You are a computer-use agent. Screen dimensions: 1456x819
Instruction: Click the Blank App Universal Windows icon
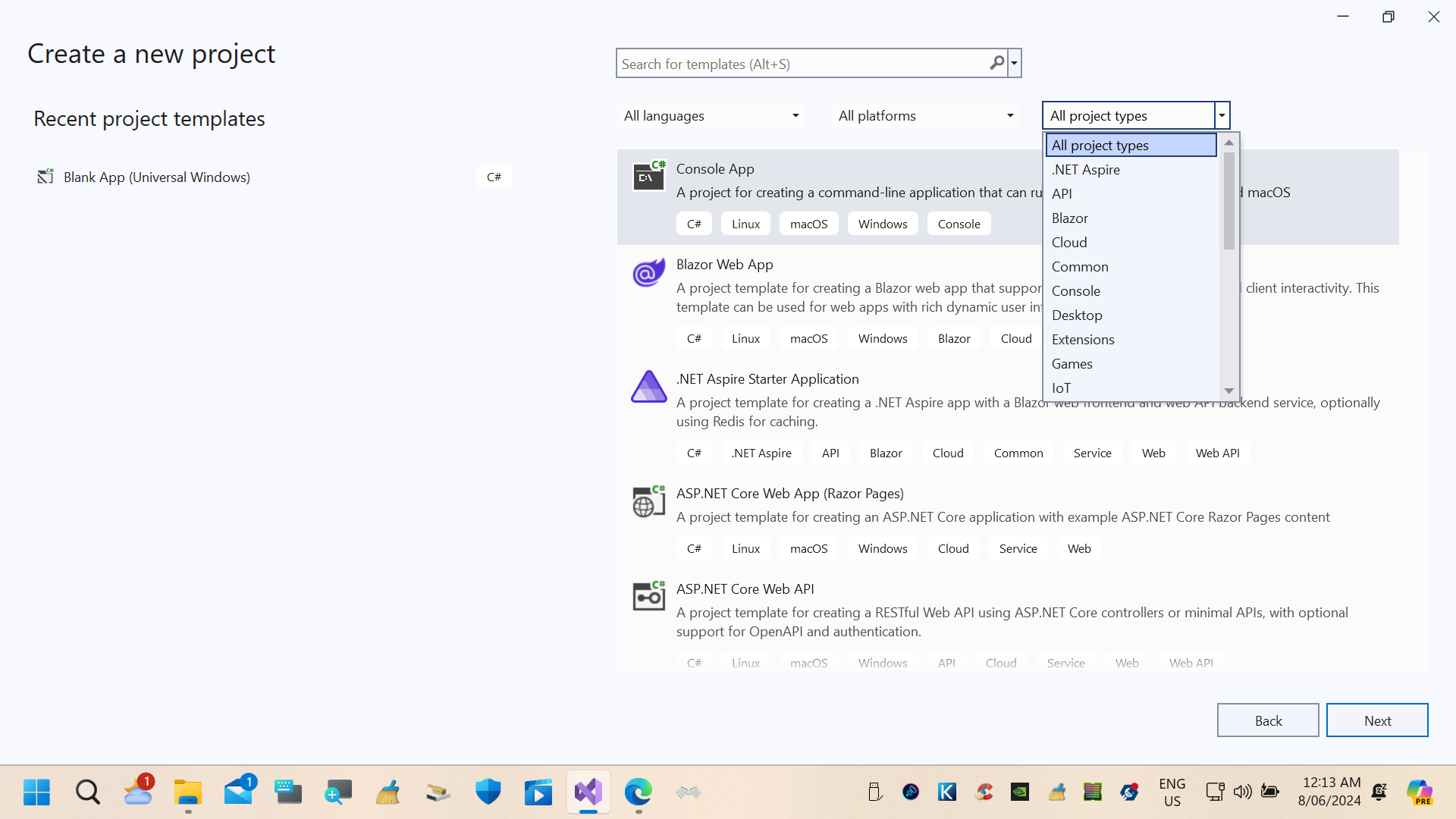(45, 177)
